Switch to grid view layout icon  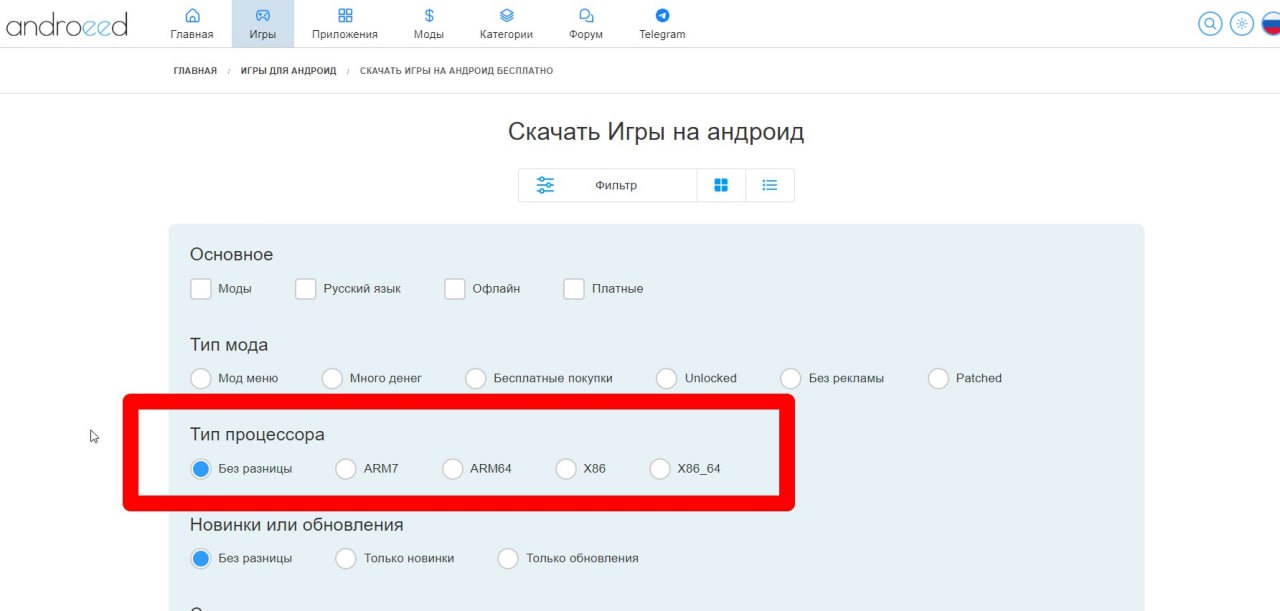pos(721,185)
